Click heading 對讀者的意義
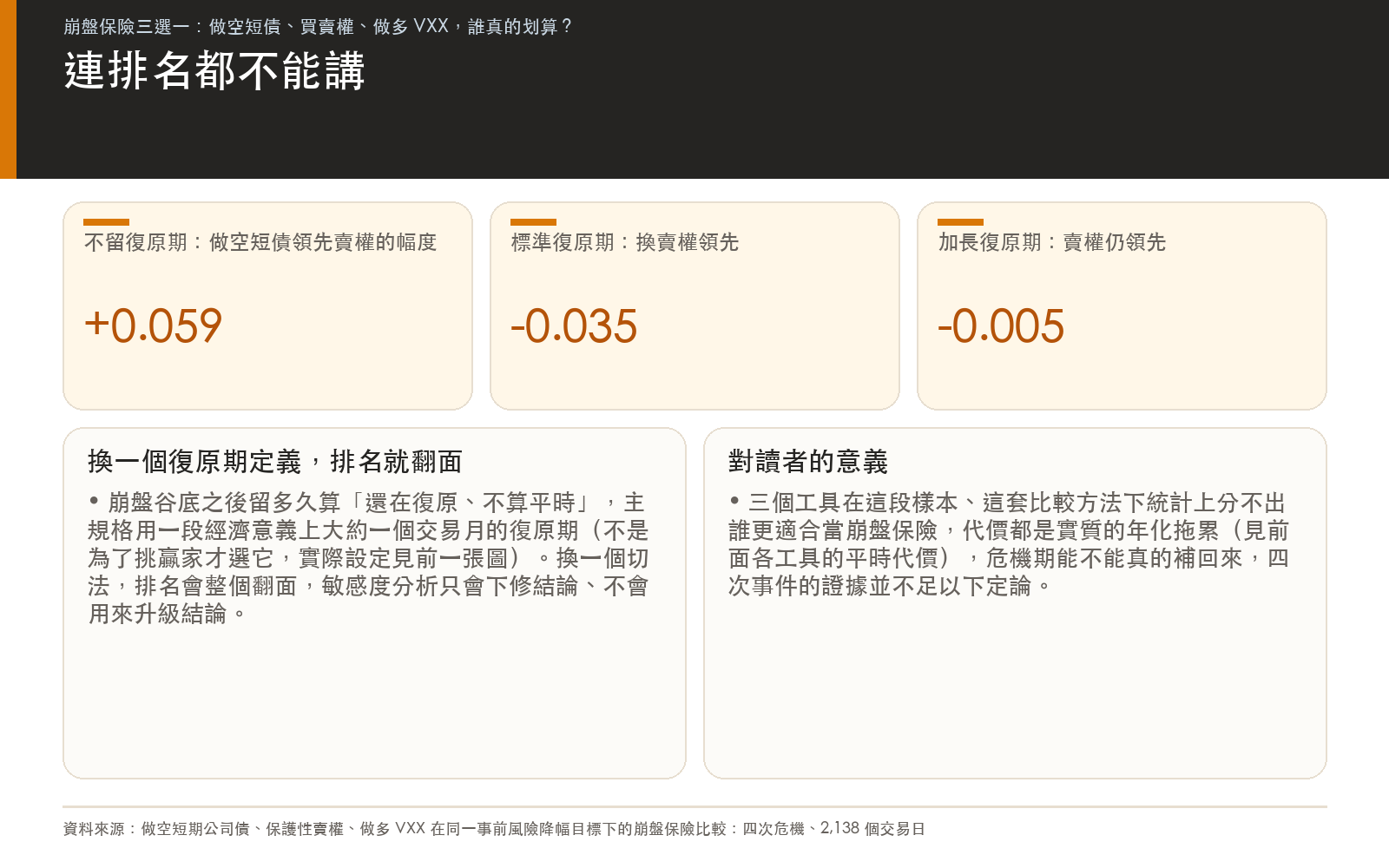 click(808, 462)
